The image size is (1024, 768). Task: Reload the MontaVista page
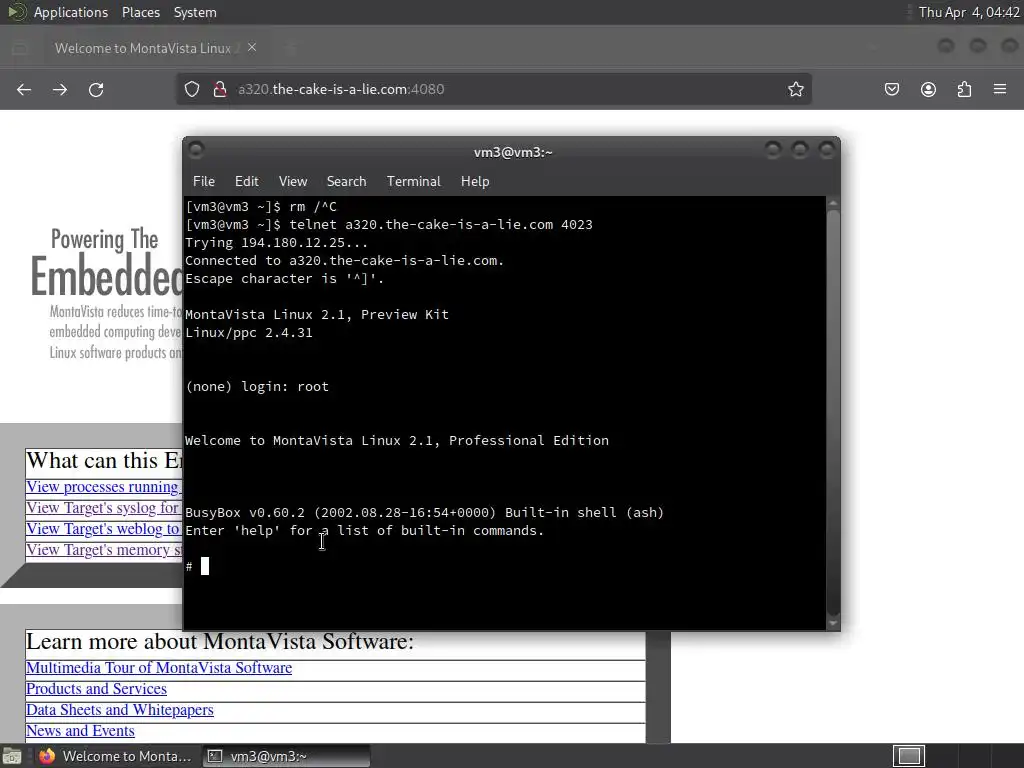pyautogui.click(x=96, y=89)
